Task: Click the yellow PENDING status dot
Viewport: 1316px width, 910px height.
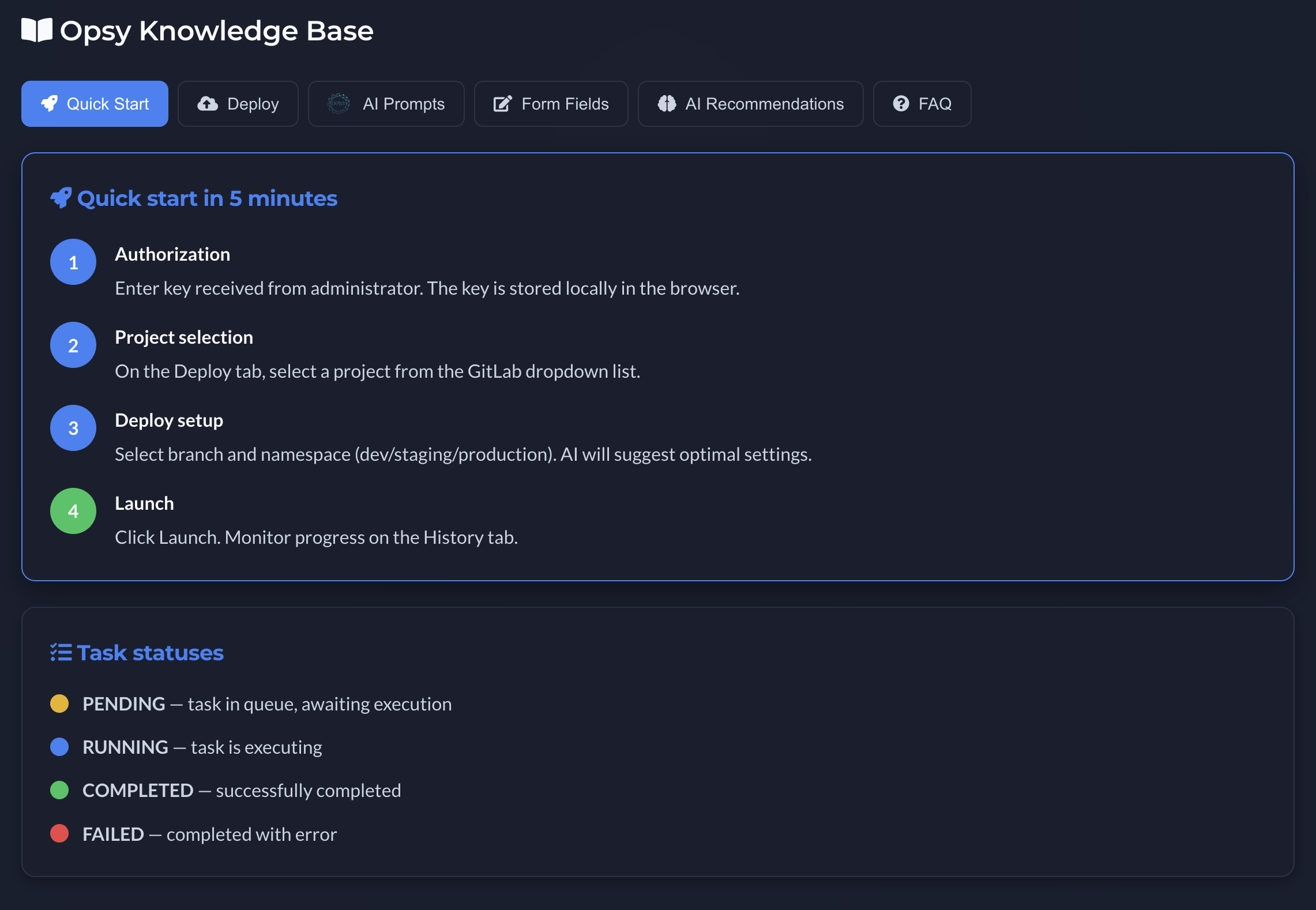Action: point(59,704)
